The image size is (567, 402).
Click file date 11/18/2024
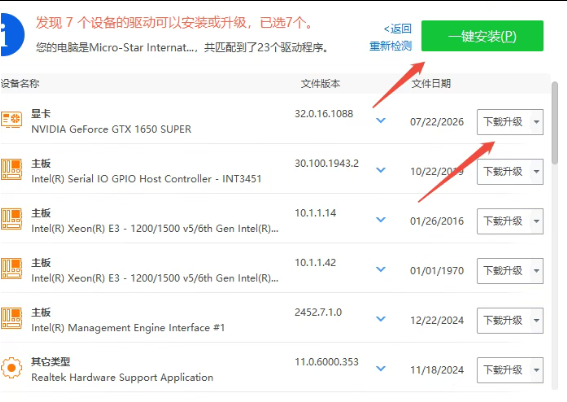pos(437,370)
